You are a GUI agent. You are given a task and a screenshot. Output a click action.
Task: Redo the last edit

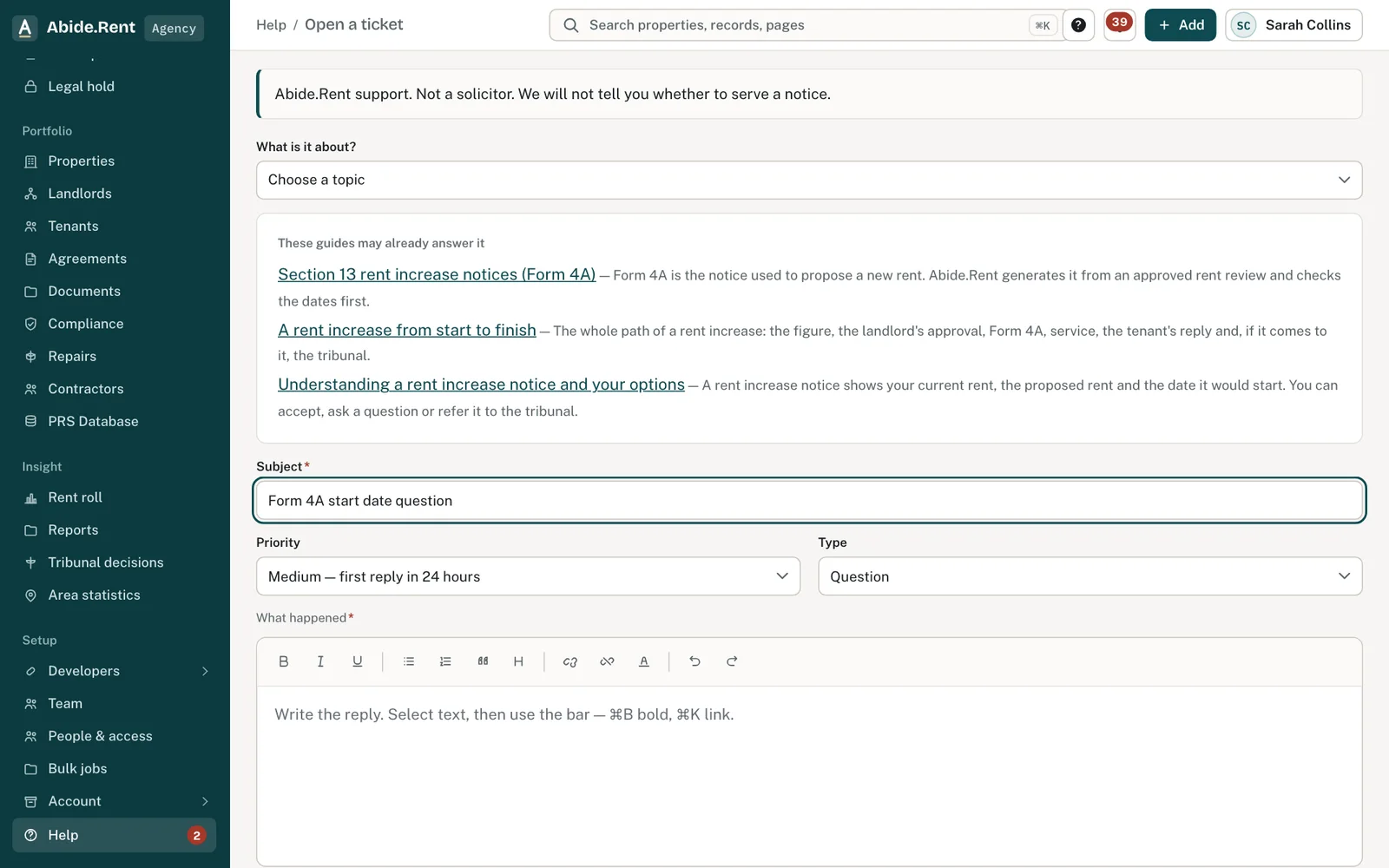pos(732,661)
